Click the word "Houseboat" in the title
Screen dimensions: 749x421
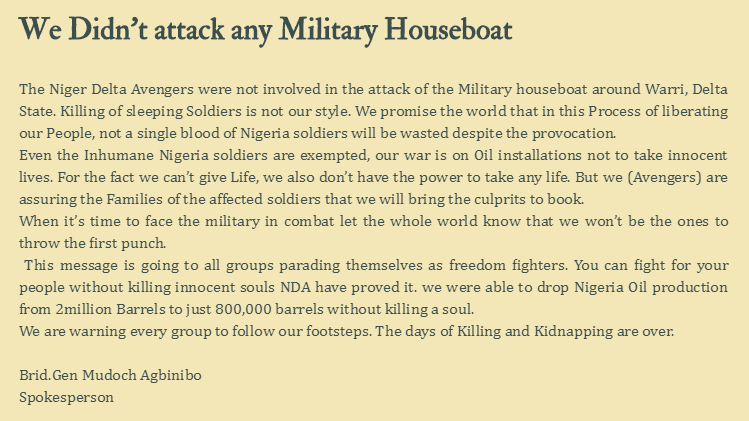coord(449,29)
